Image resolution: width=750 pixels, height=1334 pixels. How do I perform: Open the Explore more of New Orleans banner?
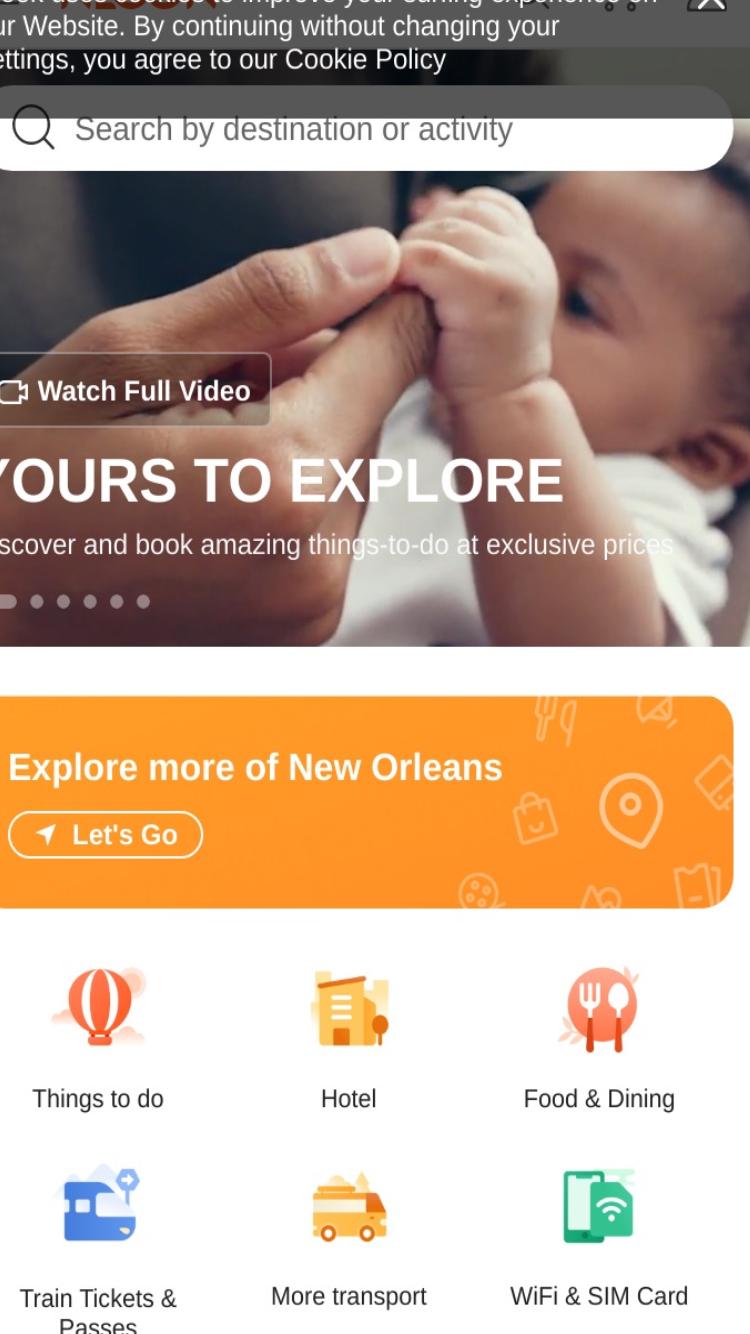[366, 802]
